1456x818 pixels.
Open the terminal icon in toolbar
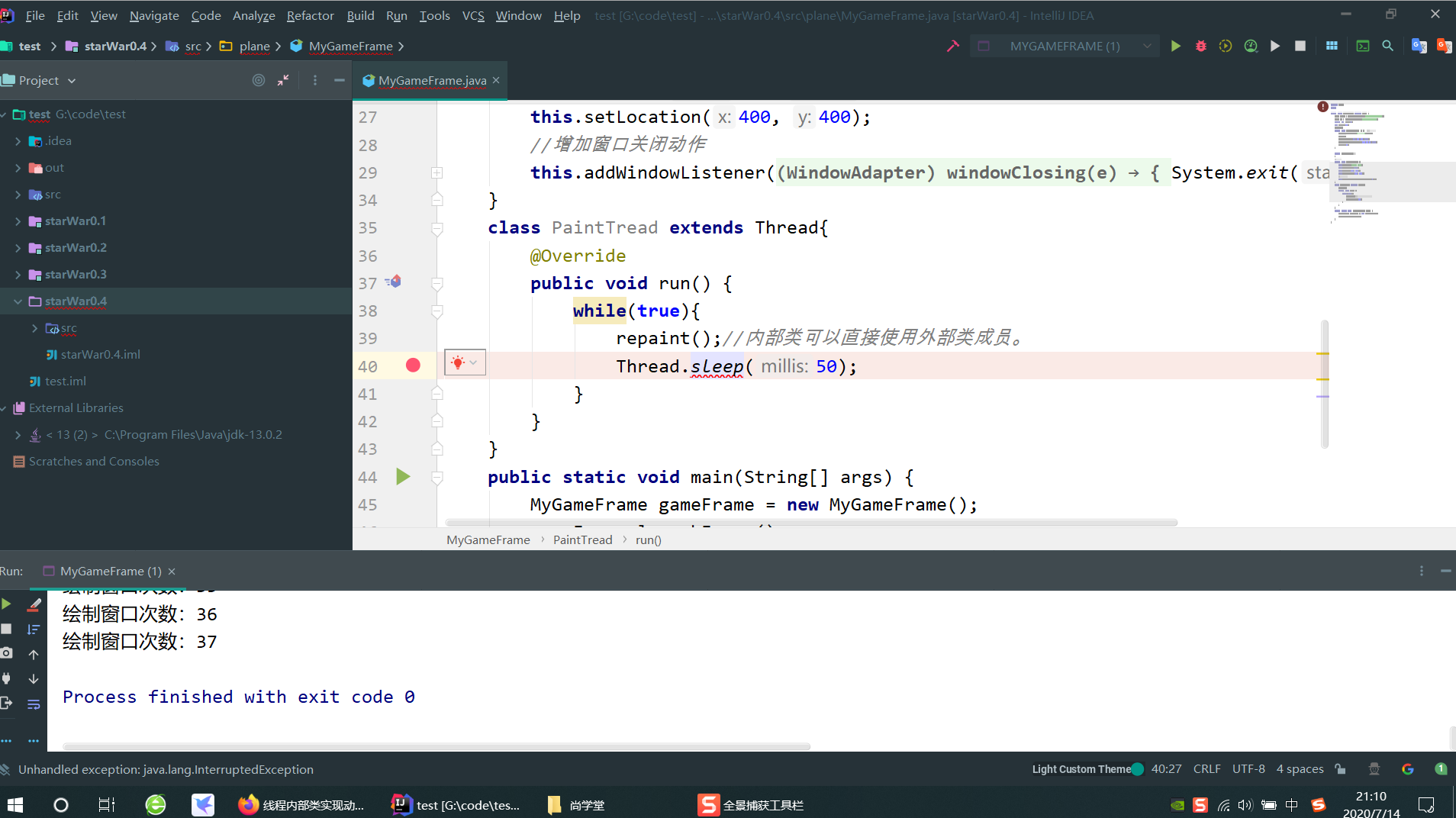coord(1362,46)
